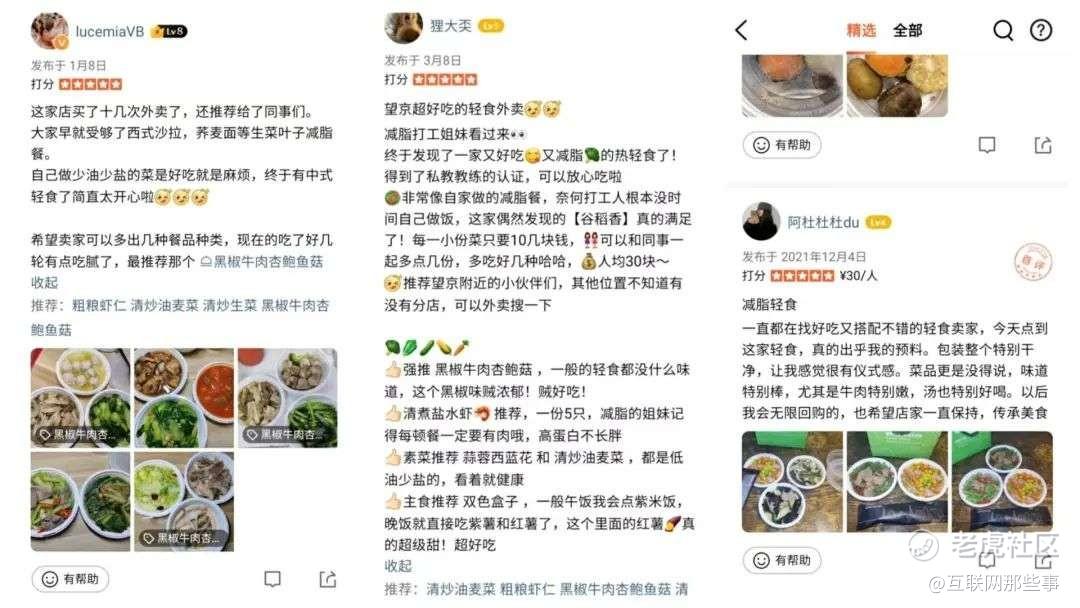Share lucemiaVB's review

pos(328,579)
